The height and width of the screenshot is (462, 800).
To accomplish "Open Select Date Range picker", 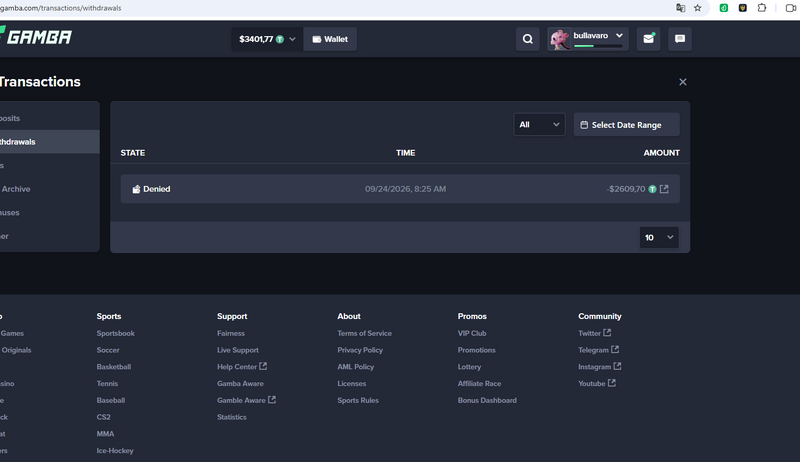I will click(x=627, y=125).
